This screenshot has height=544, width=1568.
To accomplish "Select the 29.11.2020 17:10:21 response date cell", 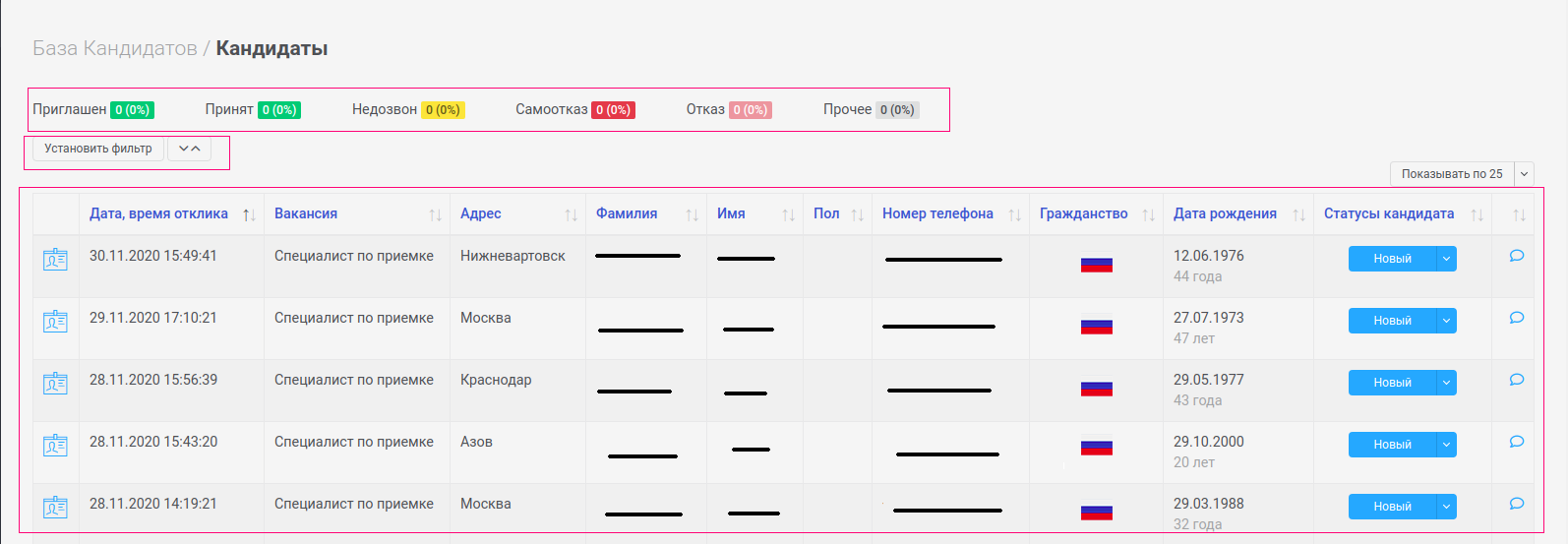I will (x=153, y=318).
